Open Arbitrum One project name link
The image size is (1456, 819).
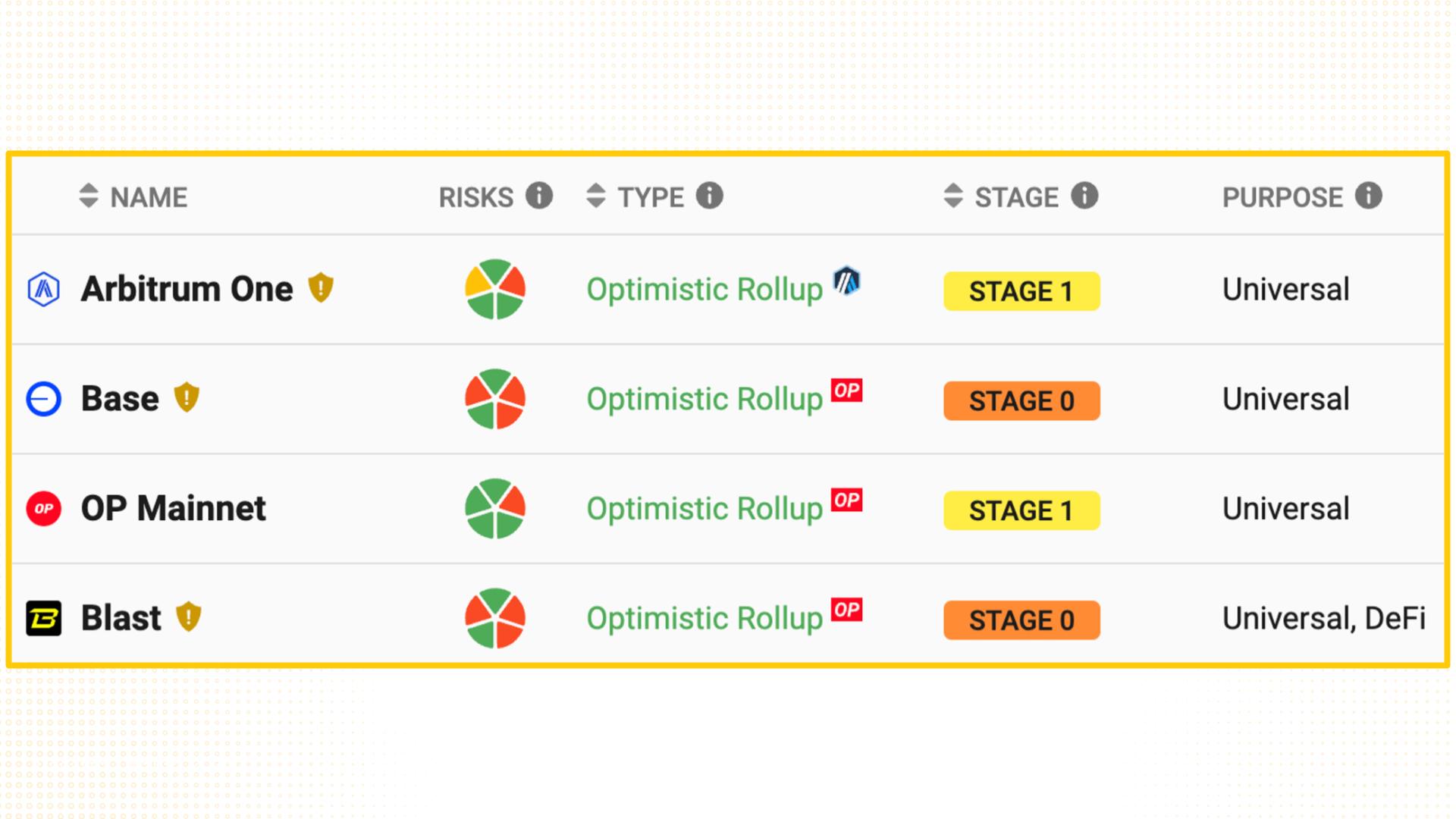[187, 289]
